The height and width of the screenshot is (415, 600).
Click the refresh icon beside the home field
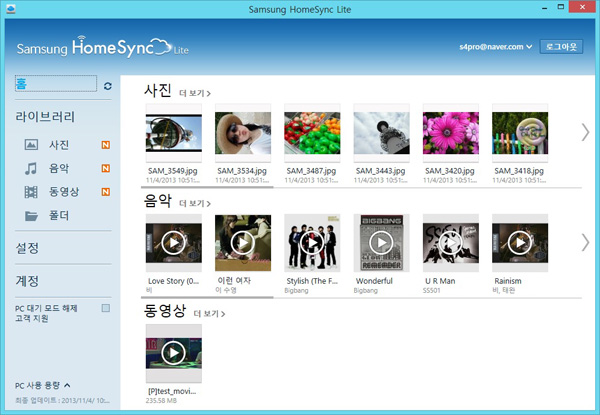click(x=108, y=87)
